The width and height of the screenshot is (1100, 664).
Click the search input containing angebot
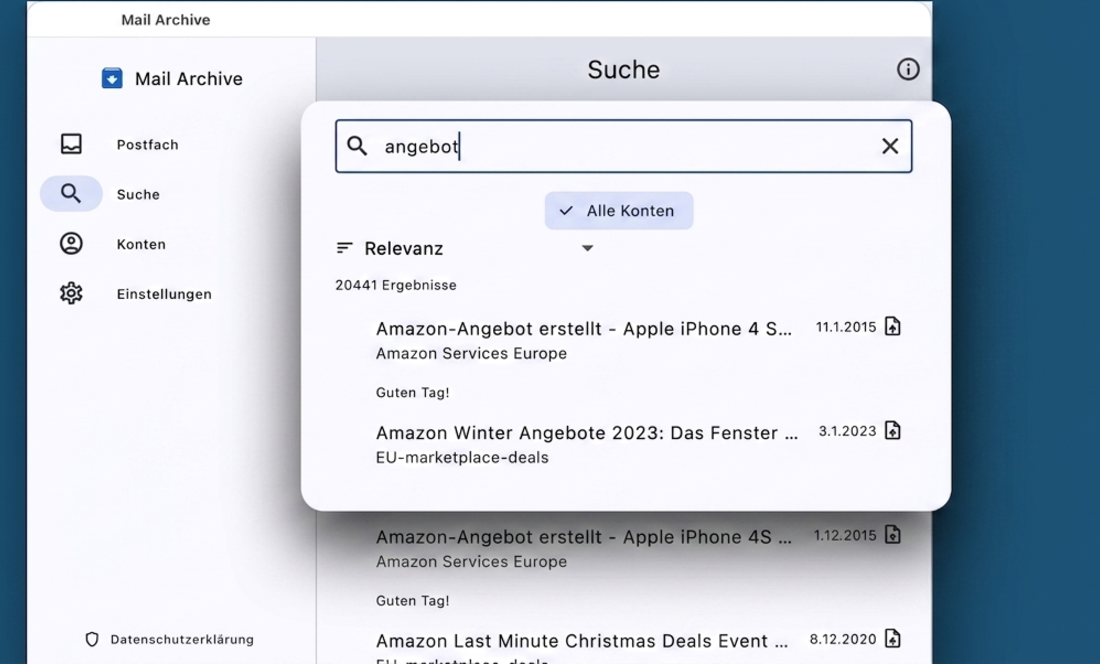coord(624,146)
